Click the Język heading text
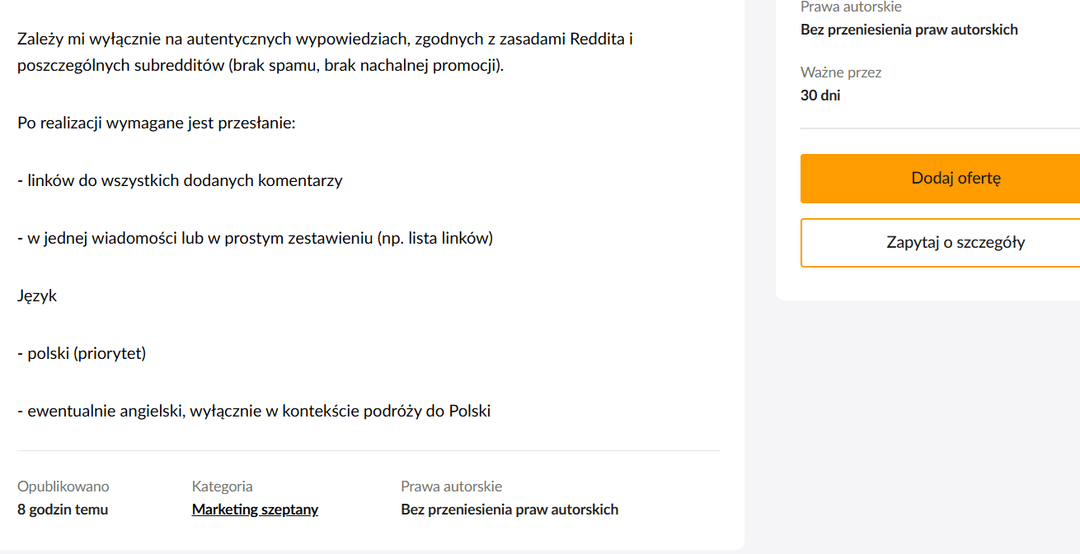The height and width of the screenshot is (554, 1080). [37, 296]
